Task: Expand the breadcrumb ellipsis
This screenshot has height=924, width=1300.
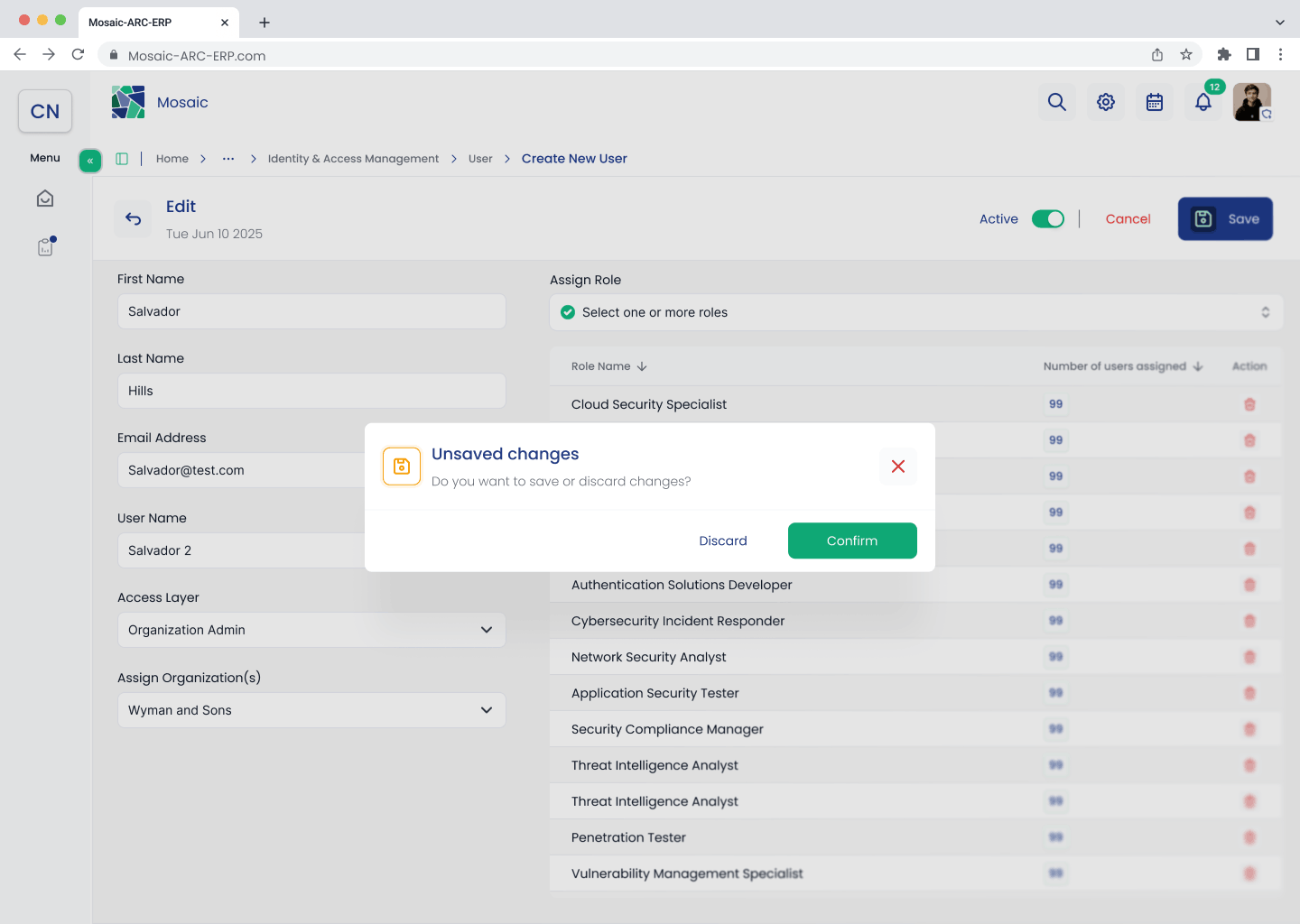Action: [x=228, y=159]
